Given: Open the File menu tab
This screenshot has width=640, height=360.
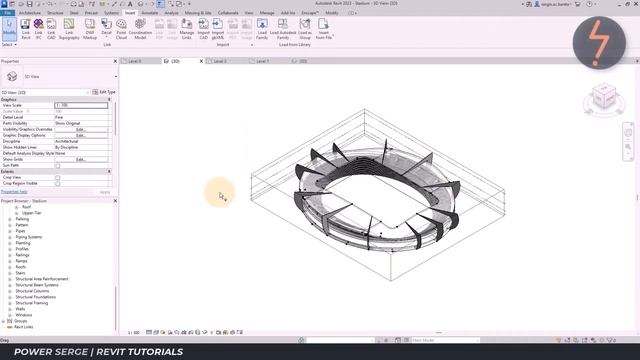Looking at the screenshot, I should tap(7, 13).
